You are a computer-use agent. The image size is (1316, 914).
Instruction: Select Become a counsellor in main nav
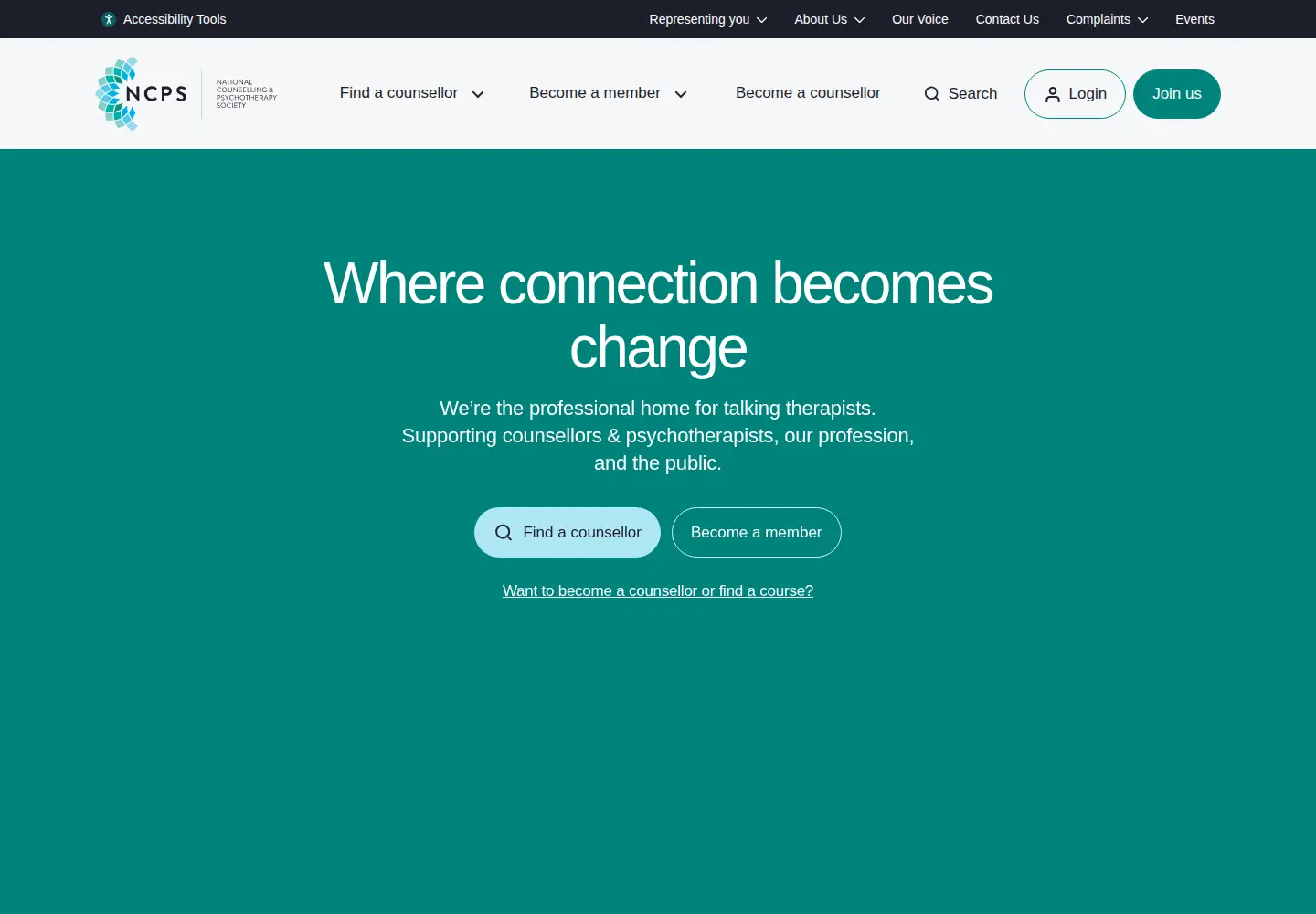pyautogui.click(x=808, y=93)
